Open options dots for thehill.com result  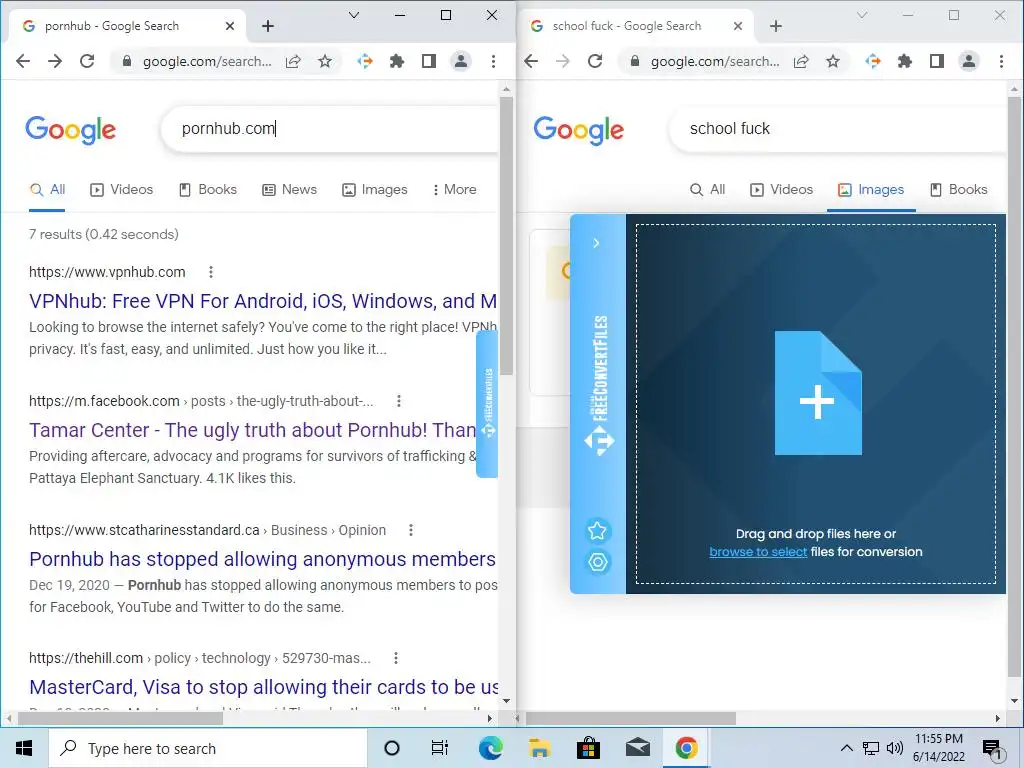point(396,658)
